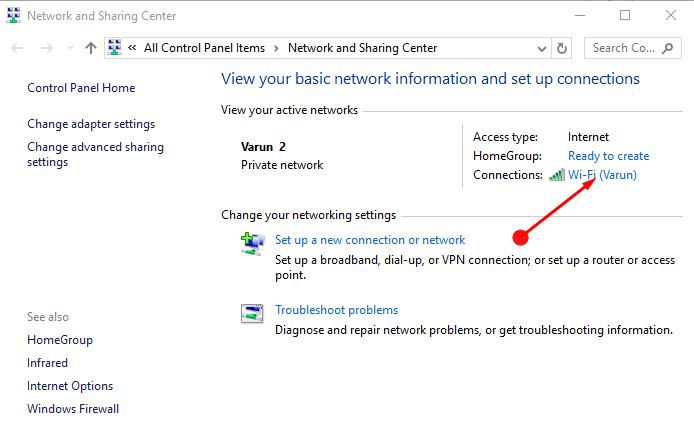Open Internet Options under See also

70,386
